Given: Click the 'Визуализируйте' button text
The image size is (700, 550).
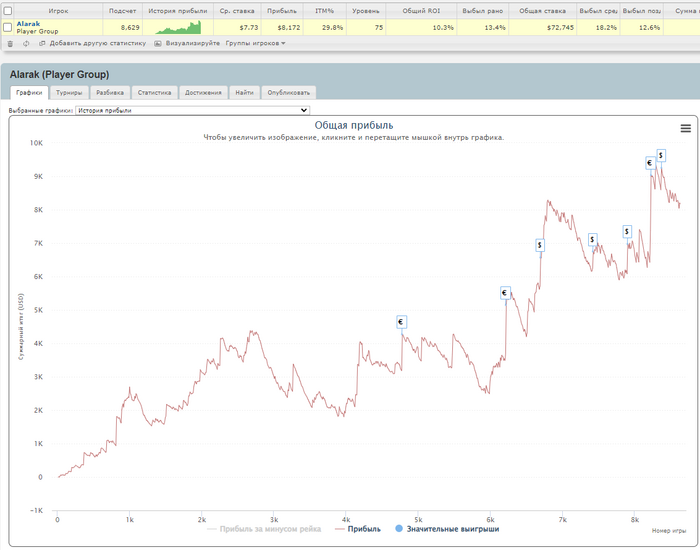Looking at the screenshot, I should 192,43.
